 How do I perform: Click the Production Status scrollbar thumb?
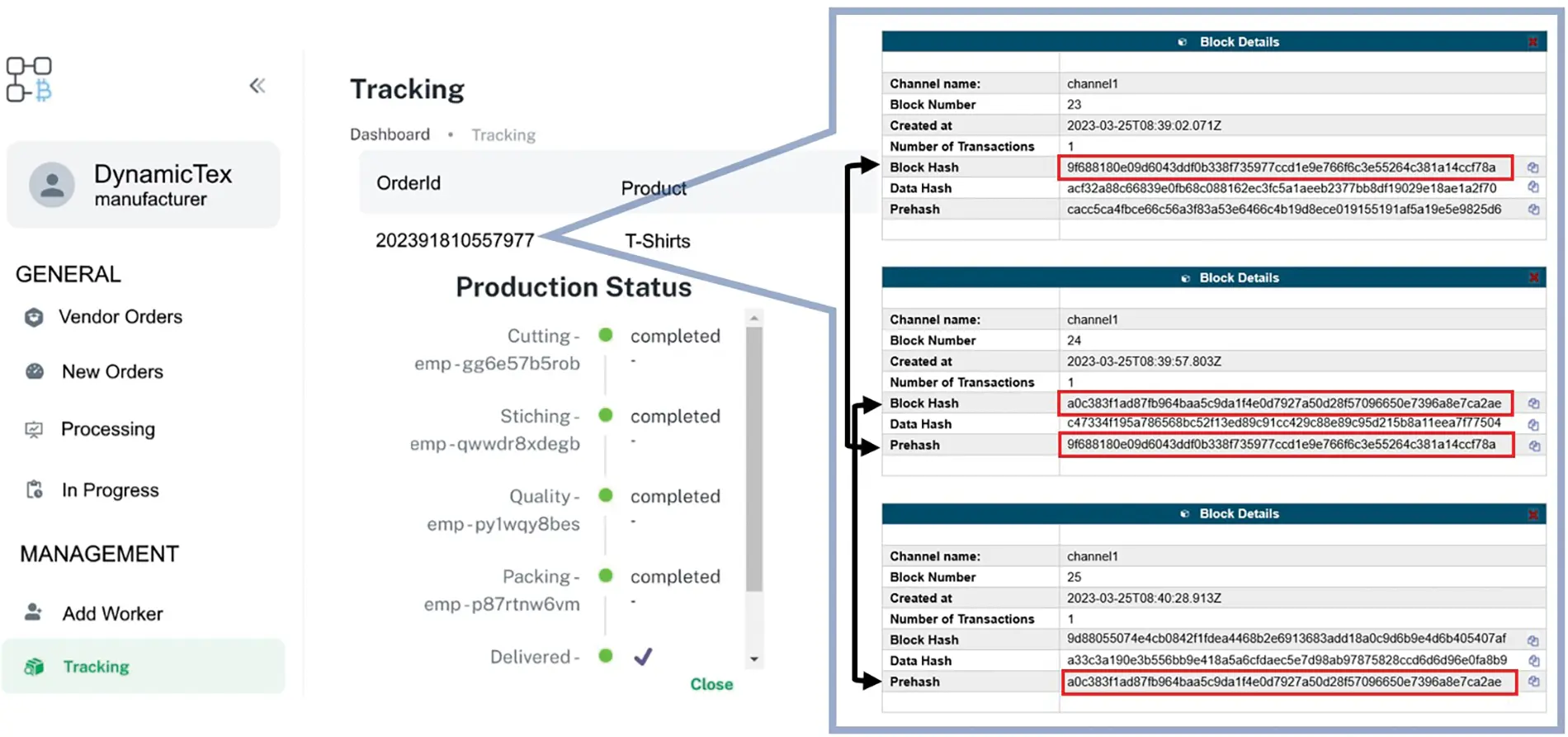point(754,459)
